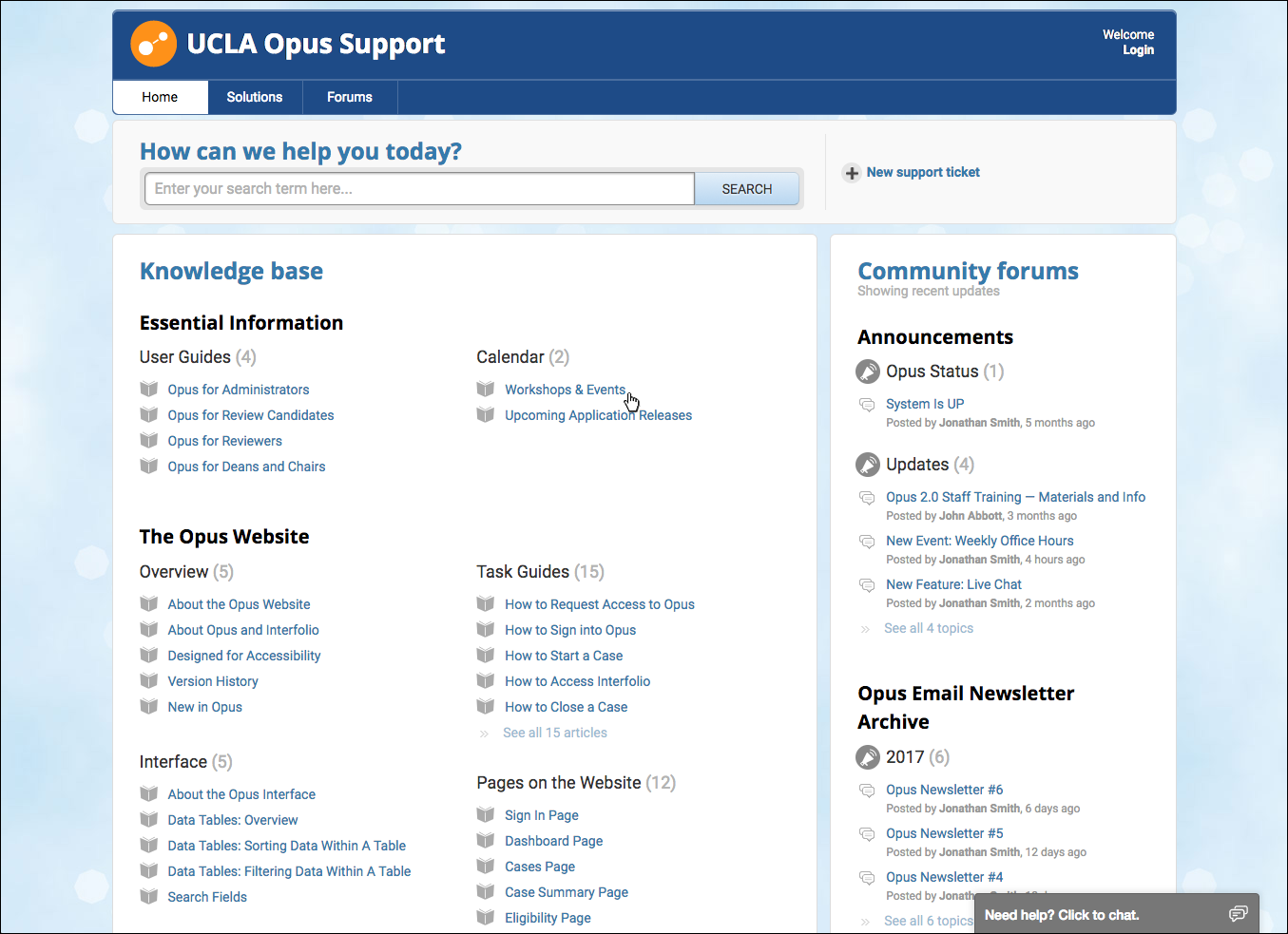This screenshot has height=934, width=1288.
Task: Click the book icon next to Sign In Page
Action: (486, 814)
